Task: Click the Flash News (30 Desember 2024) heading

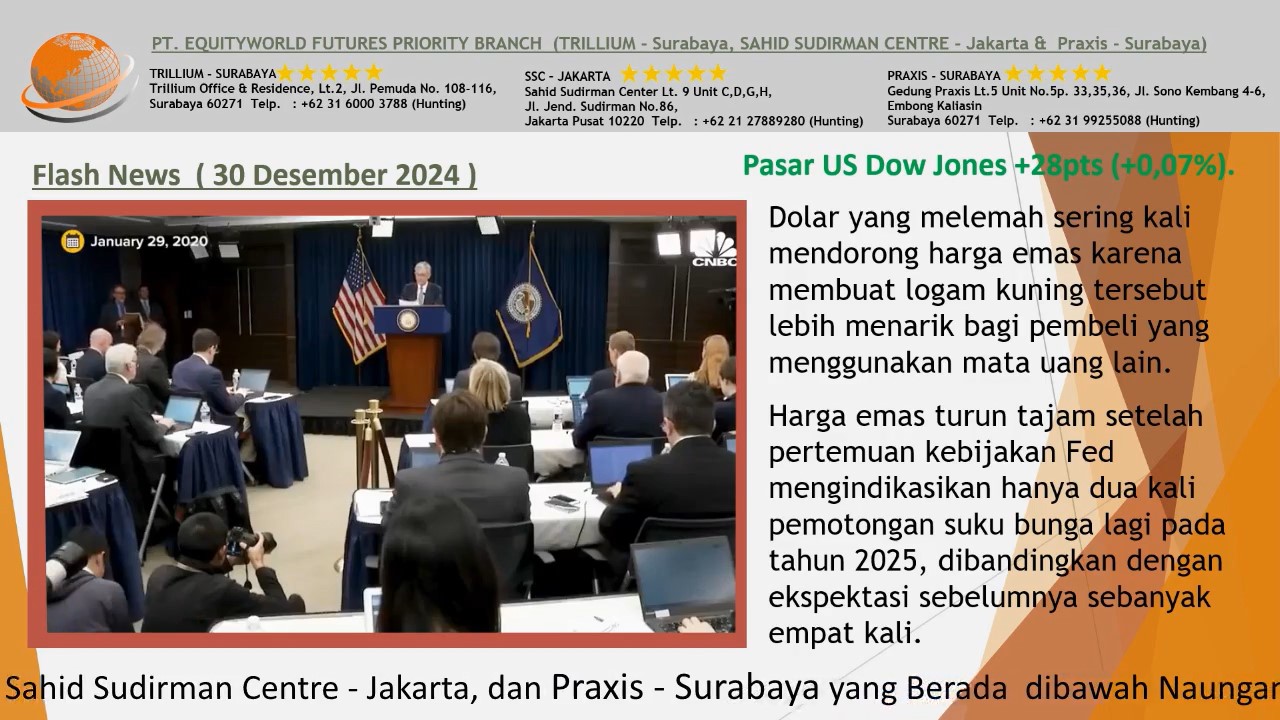Action: click(254, 175)
